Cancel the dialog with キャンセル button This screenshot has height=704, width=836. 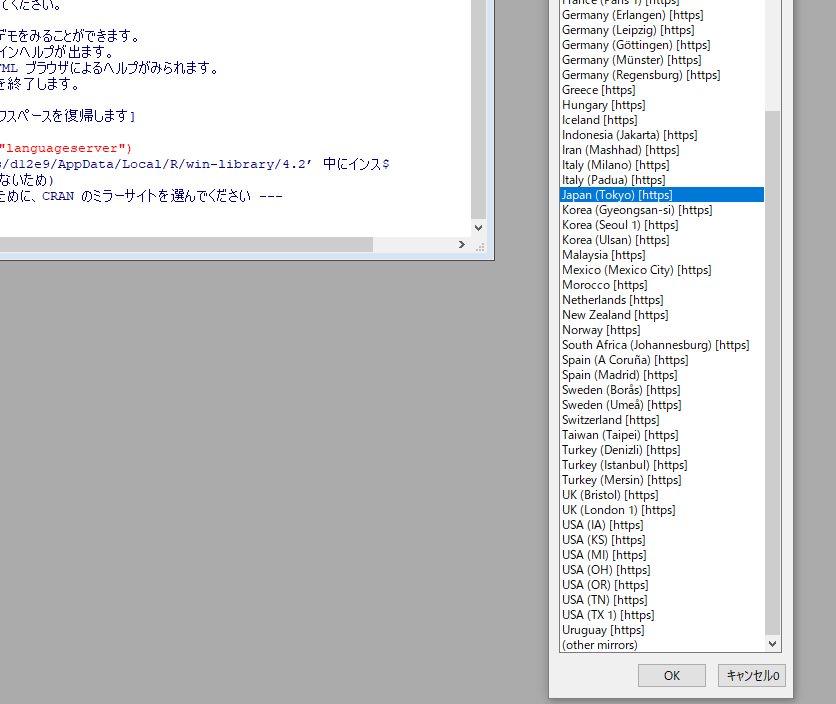[751, 675]
